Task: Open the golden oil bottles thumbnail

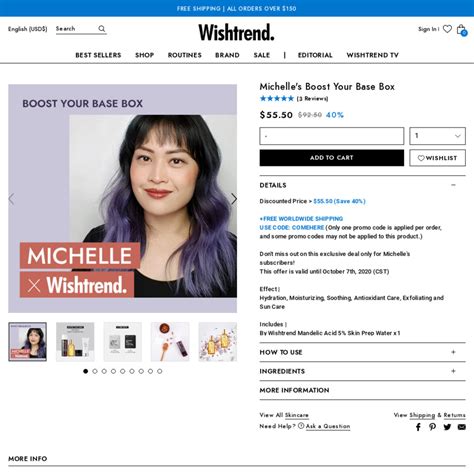Action: pos(218,342)
